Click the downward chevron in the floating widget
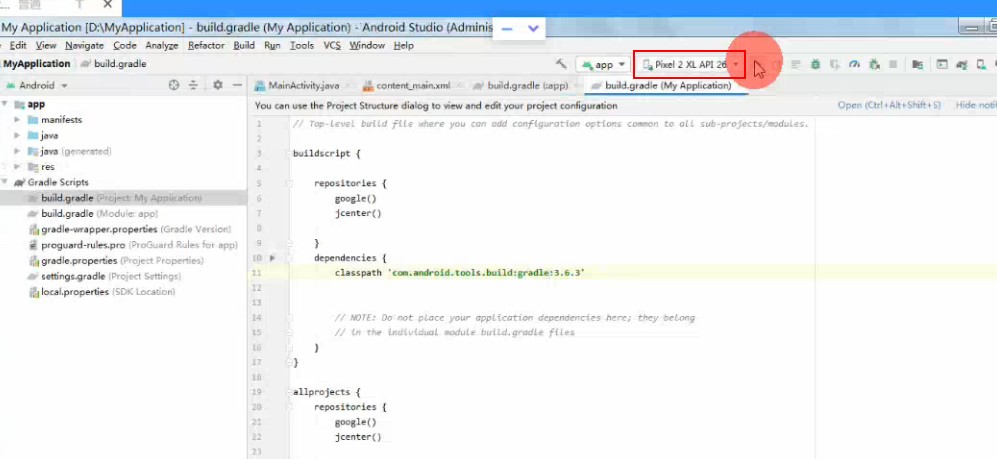Screen dimensions: 997x459 point(533,29)
